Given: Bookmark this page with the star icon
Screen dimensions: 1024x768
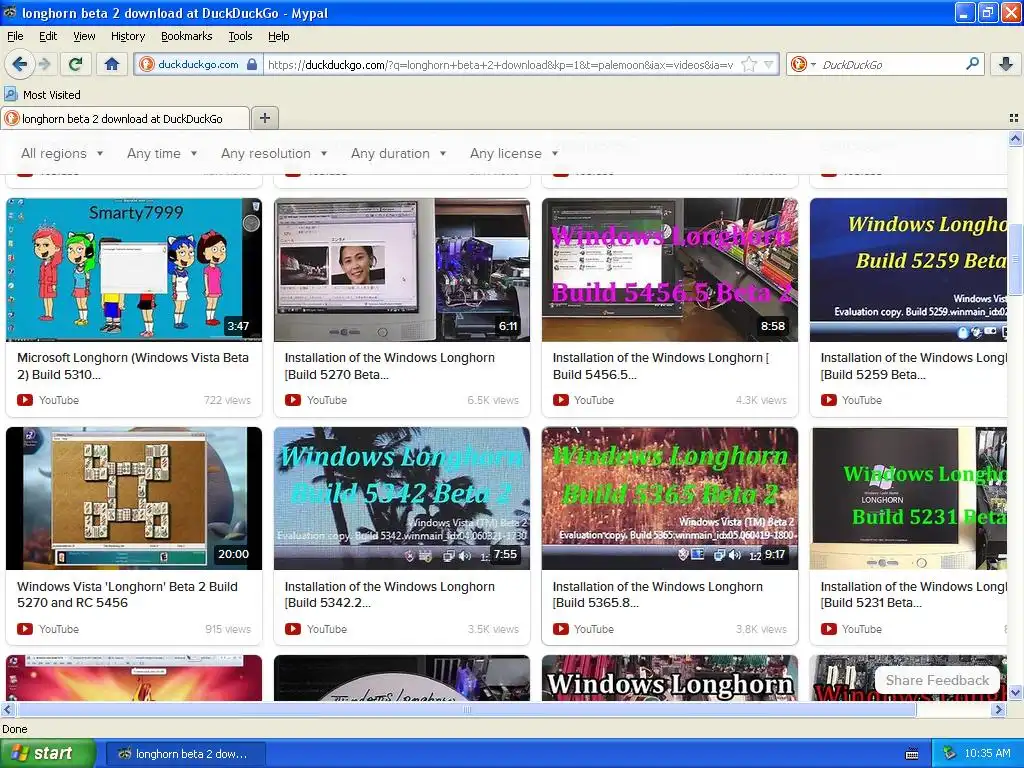Looking at the screenshot, I should click(749, 64).
